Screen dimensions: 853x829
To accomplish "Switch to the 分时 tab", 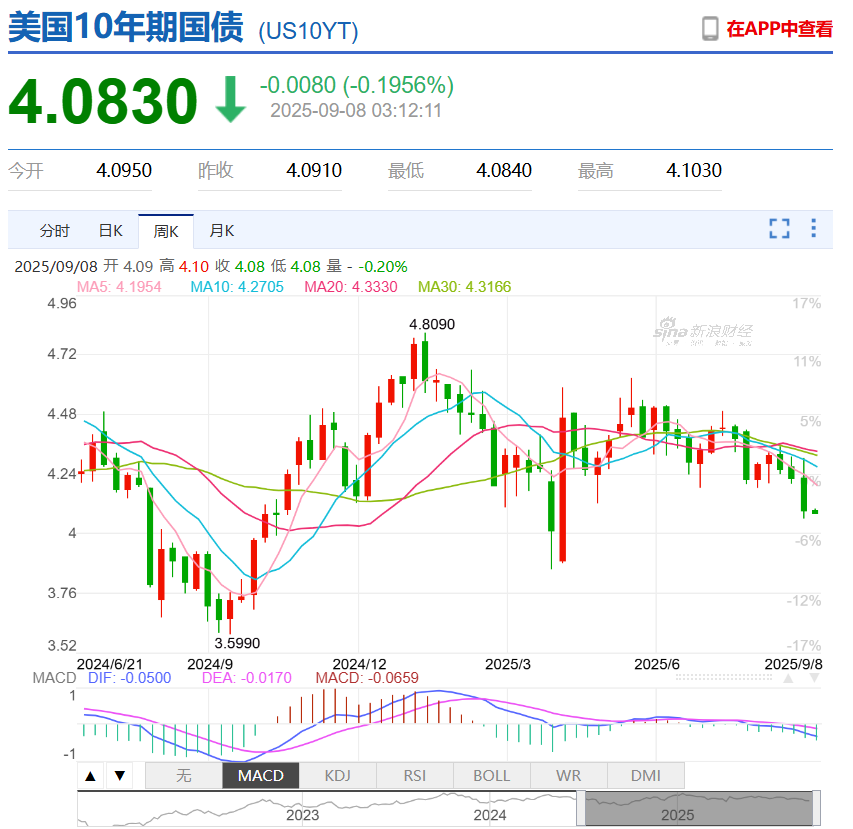I will tap(55, 231).
